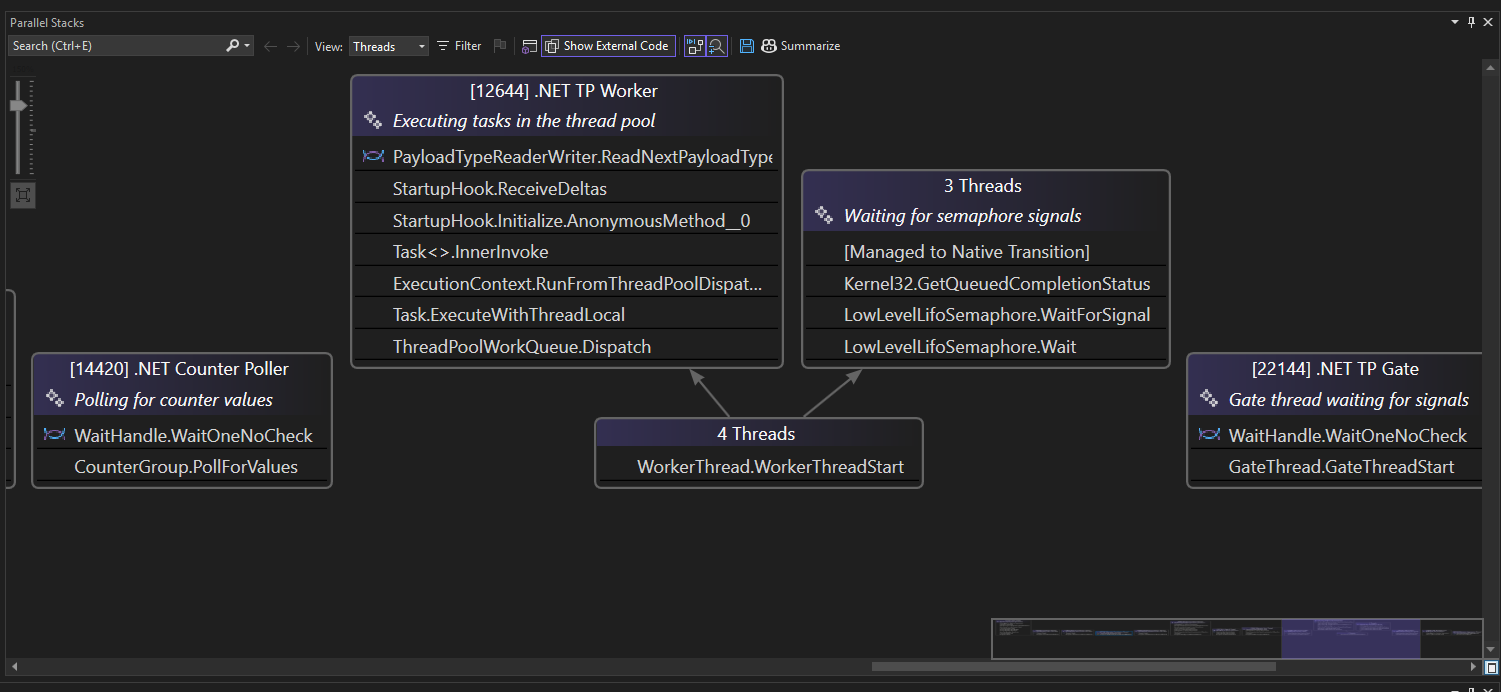
Task: Toggle Show External Code
Action: [608, 46]
